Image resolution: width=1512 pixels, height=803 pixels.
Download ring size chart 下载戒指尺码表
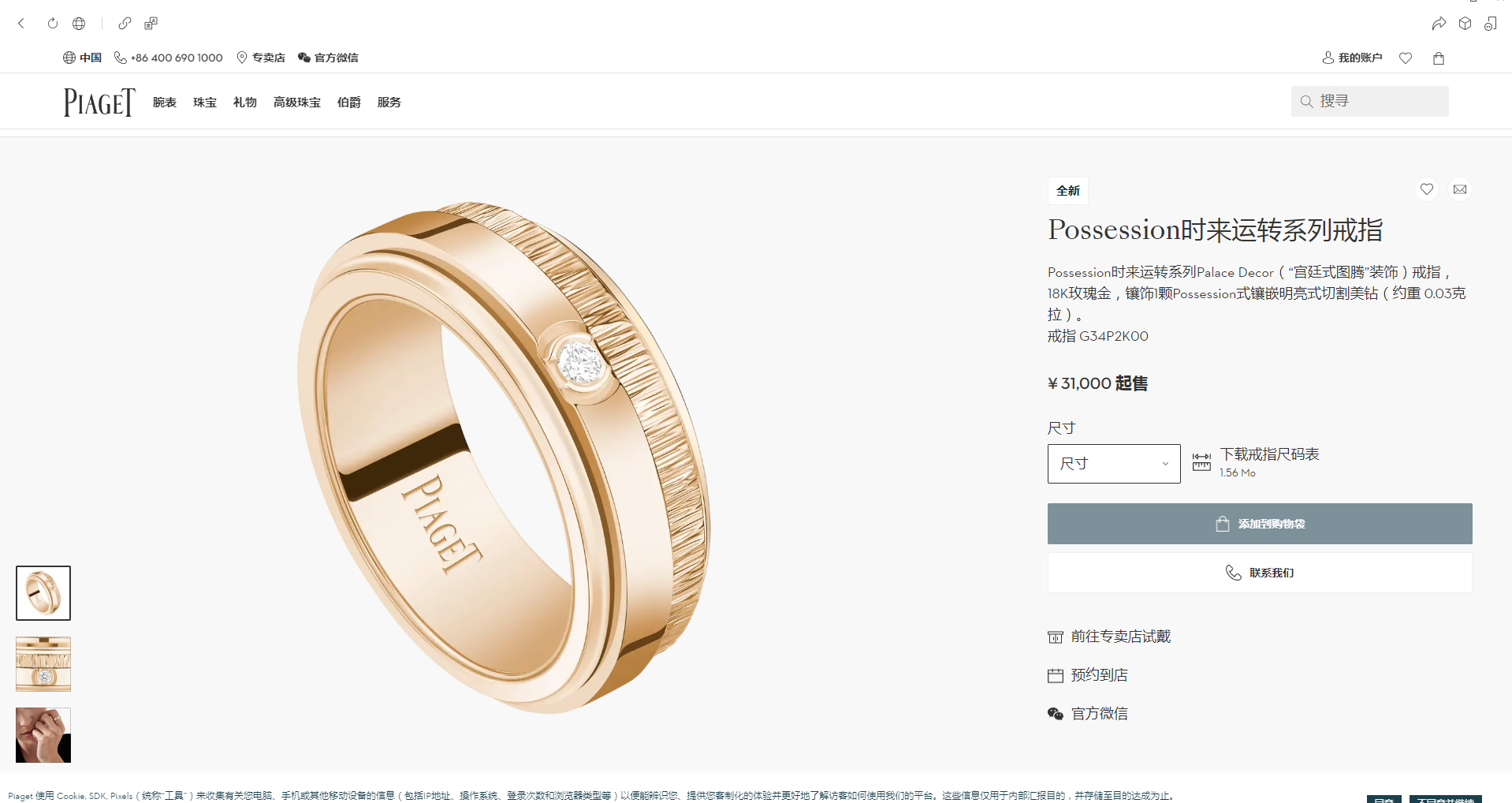[1269, 454]
